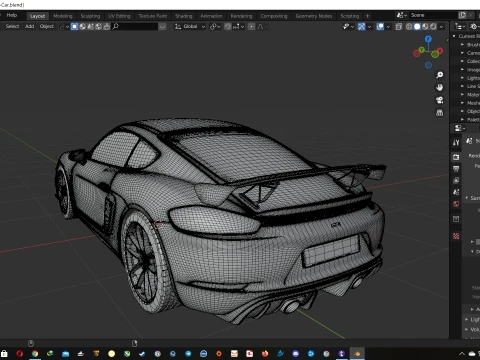Open Firefox from the taskbar
This screenshot has height=360, width=480.
[x=265, y=354]
